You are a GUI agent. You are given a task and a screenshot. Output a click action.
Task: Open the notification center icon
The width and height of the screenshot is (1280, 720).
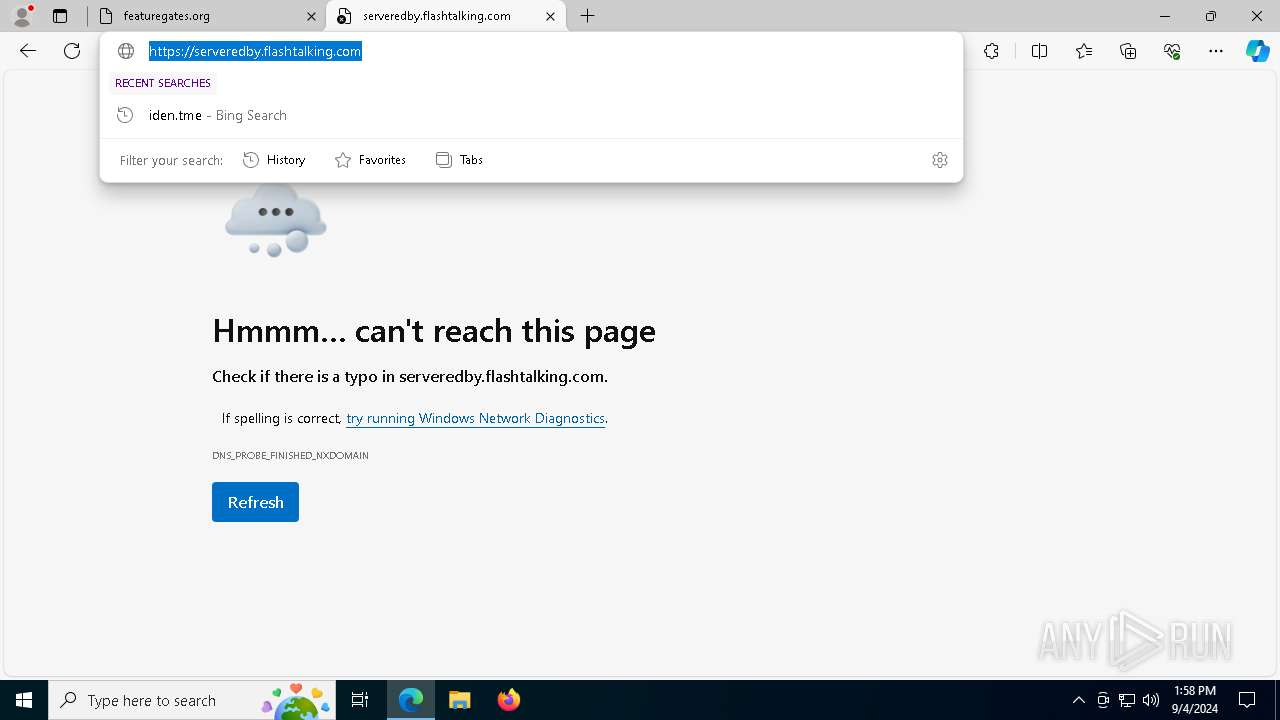[1247, 700]
